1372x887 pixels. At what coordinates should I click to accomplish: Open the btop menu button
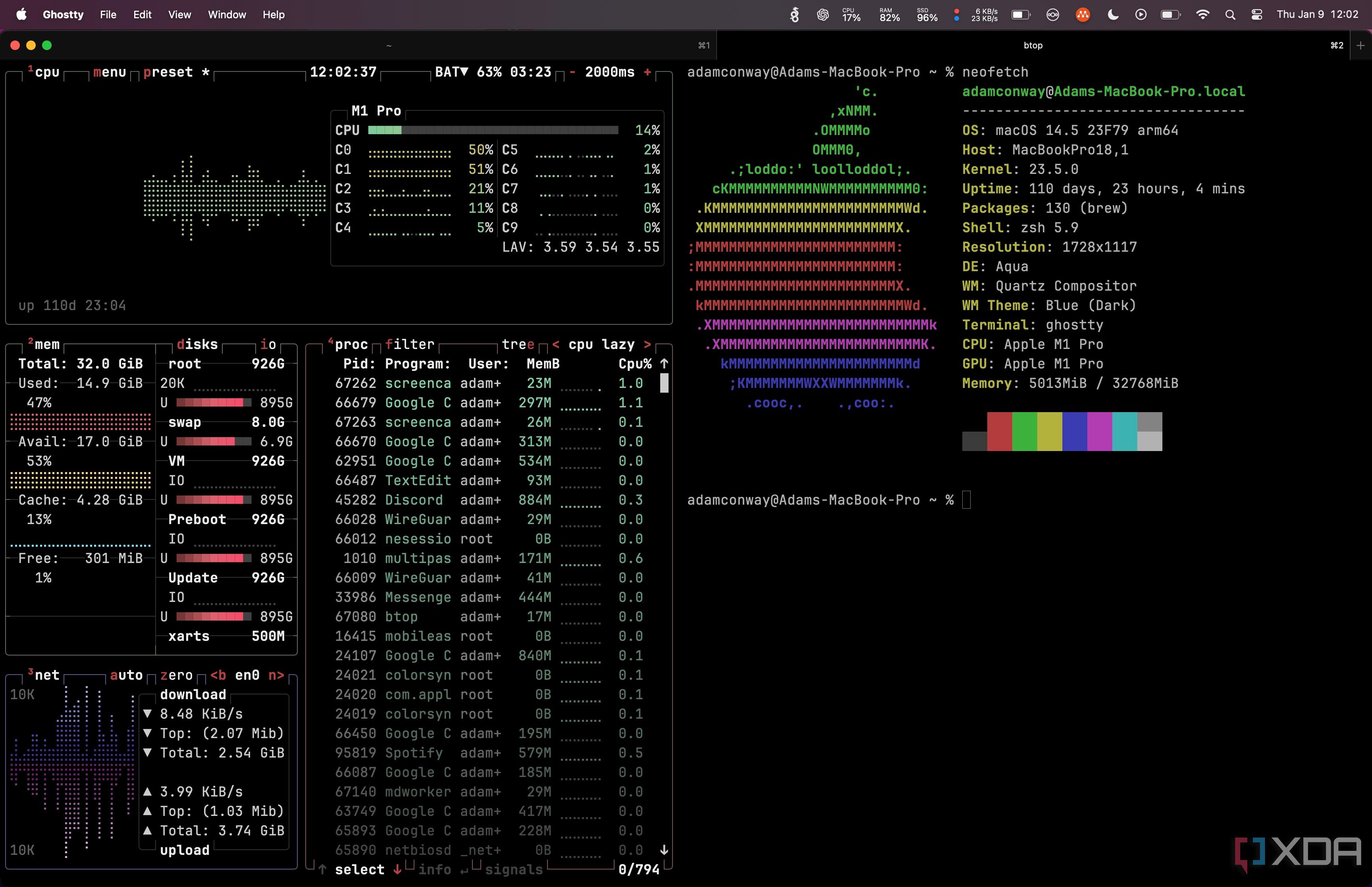pos(110,72)
